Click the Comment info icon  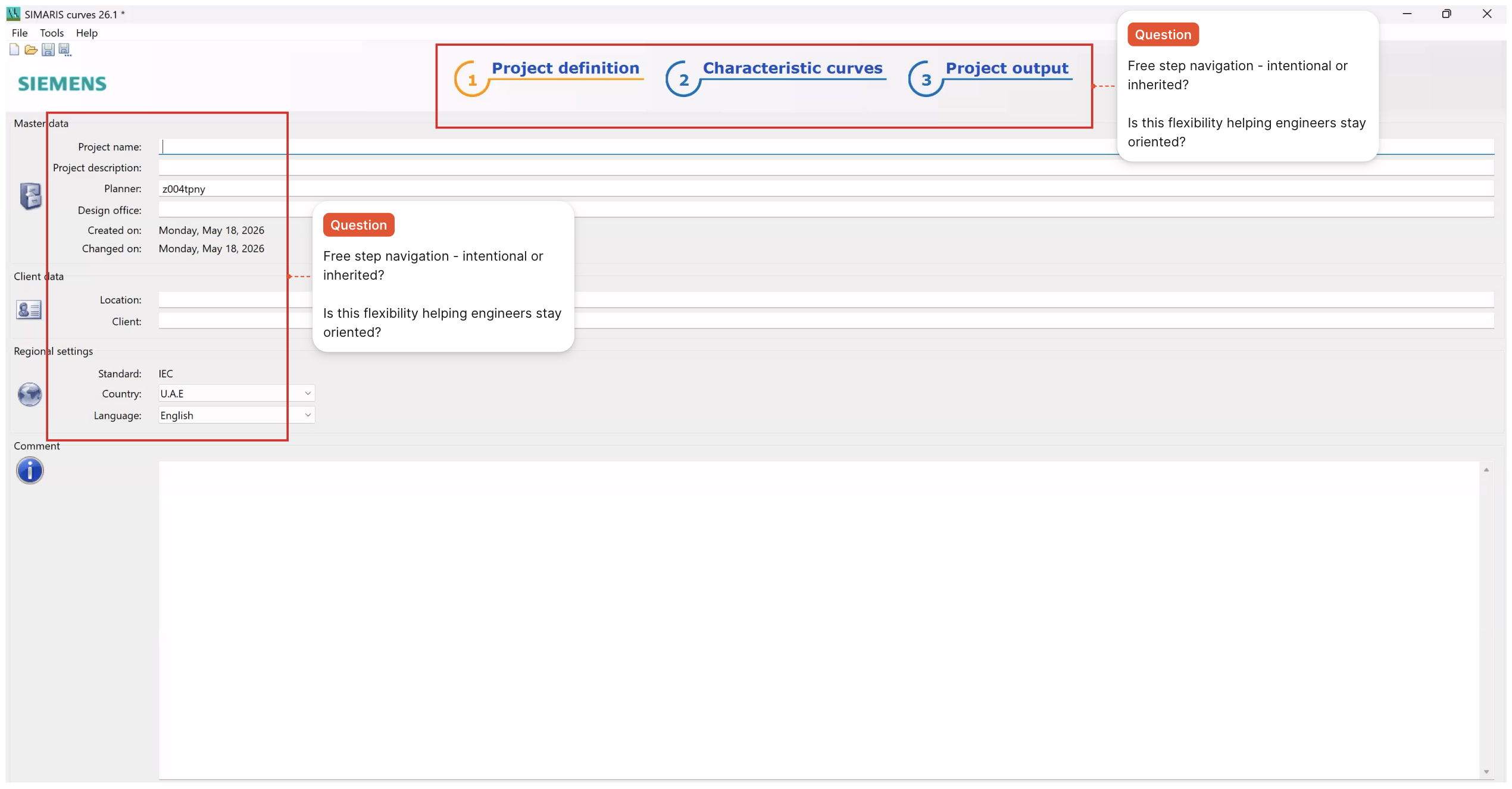[30, 470]
